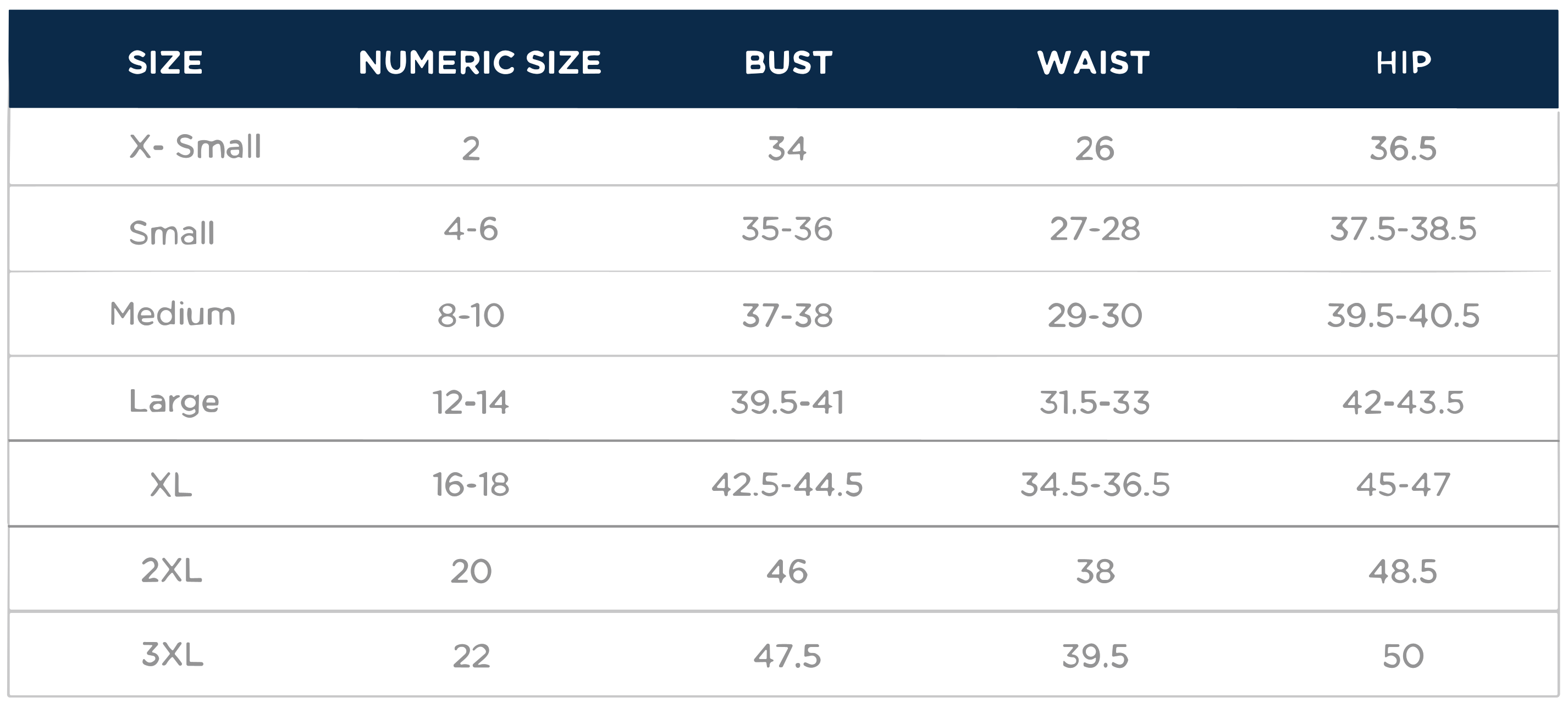Click bust value 39.5-41 cell
The height and width of the screenshot is (708, 1568).
(788, 402)
